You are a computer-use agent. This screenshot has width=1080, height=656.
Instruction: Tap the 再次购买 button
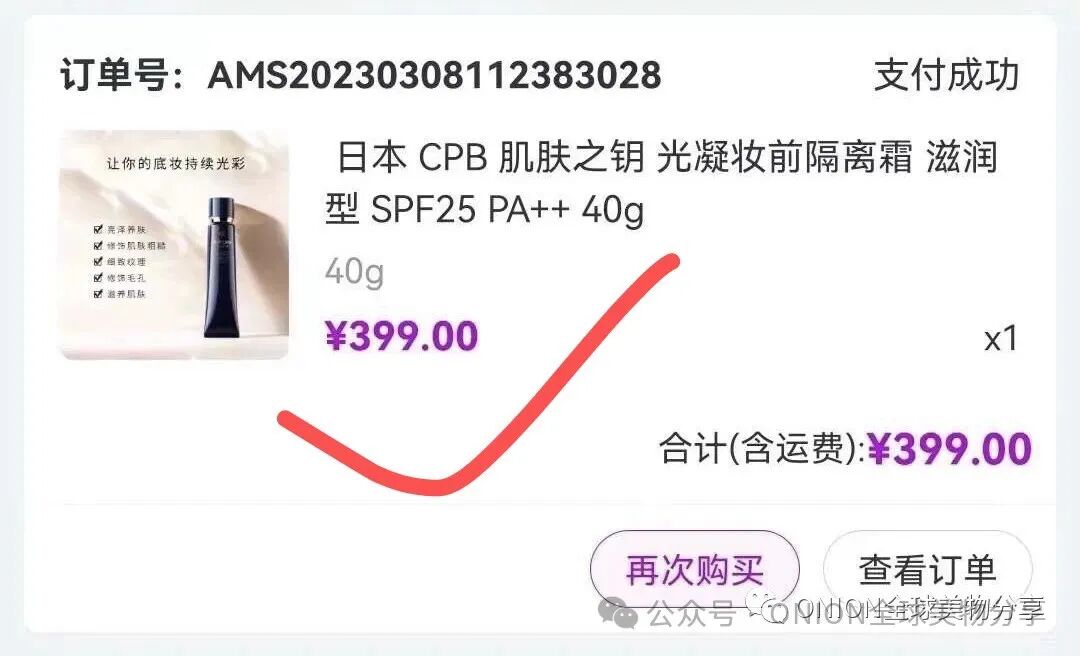pyautogui.click(x=694, y=570)
